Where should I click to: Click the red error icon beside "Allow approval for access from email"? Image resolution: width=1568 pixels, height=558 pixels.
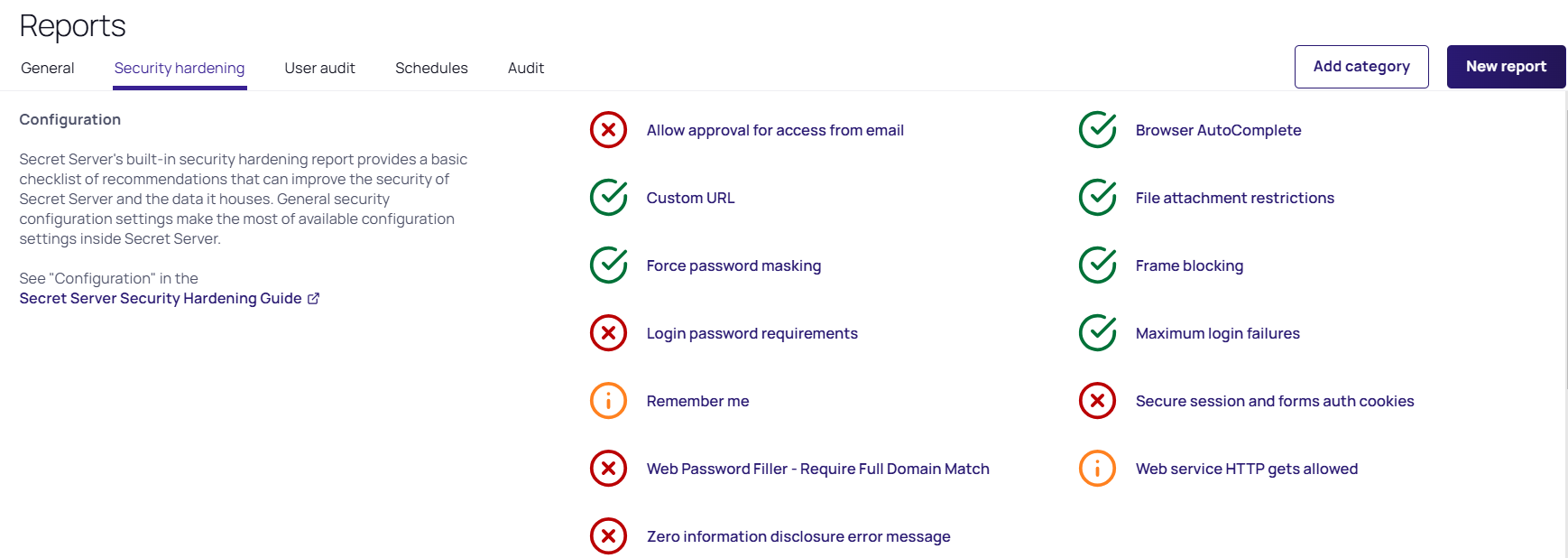tap(608, 130)
